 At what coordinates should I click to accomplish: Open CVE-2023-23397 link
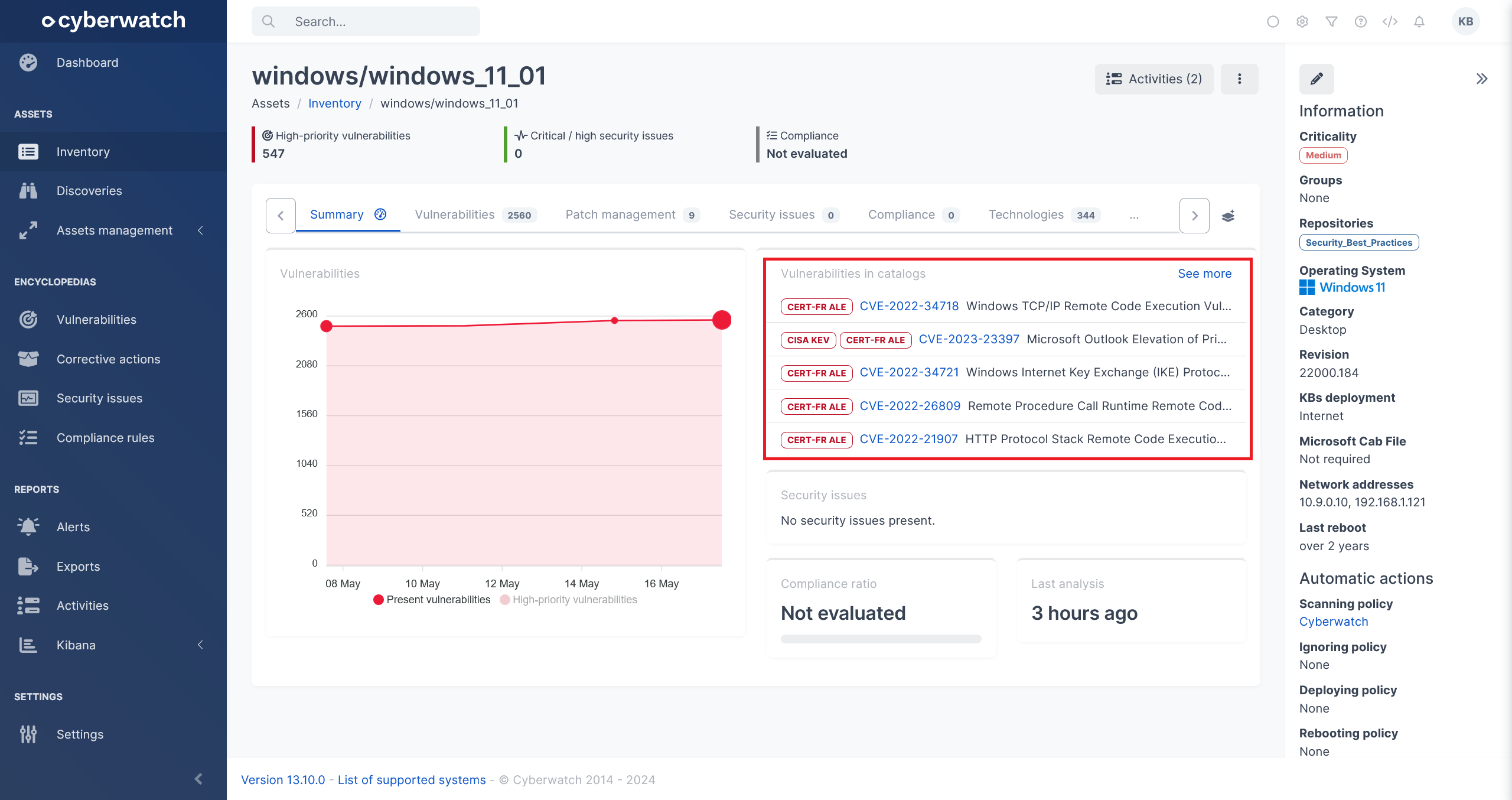coord(969,339)
